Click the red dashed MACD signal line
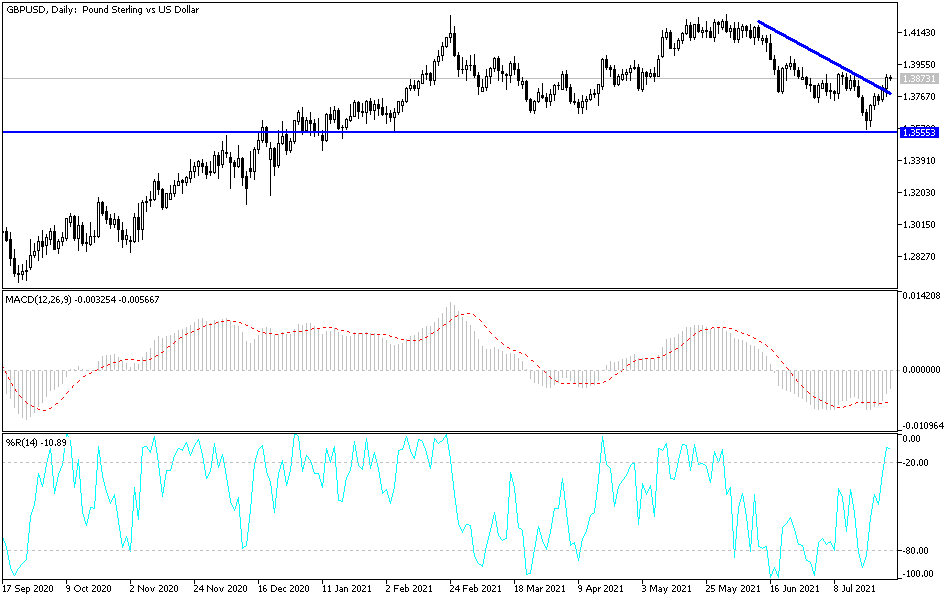Screen dimensions: 950x600 coord(230,322)
